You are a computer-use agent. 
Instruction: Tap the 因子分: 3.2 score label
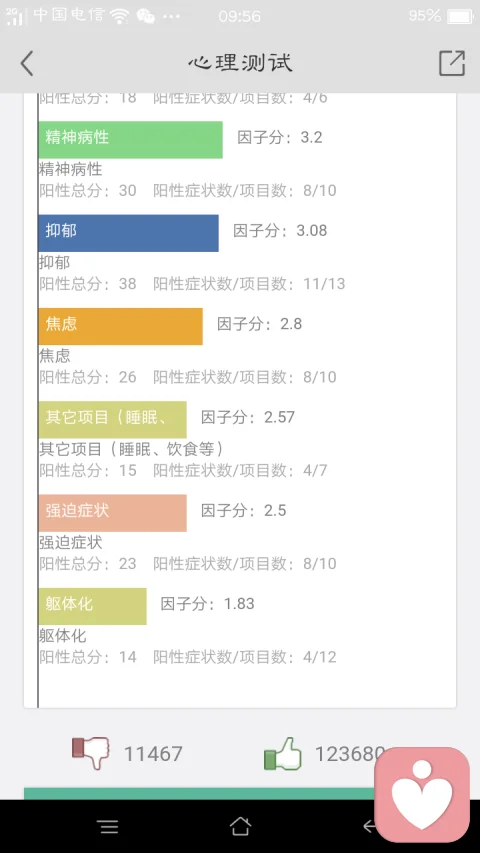pos(280,137)
